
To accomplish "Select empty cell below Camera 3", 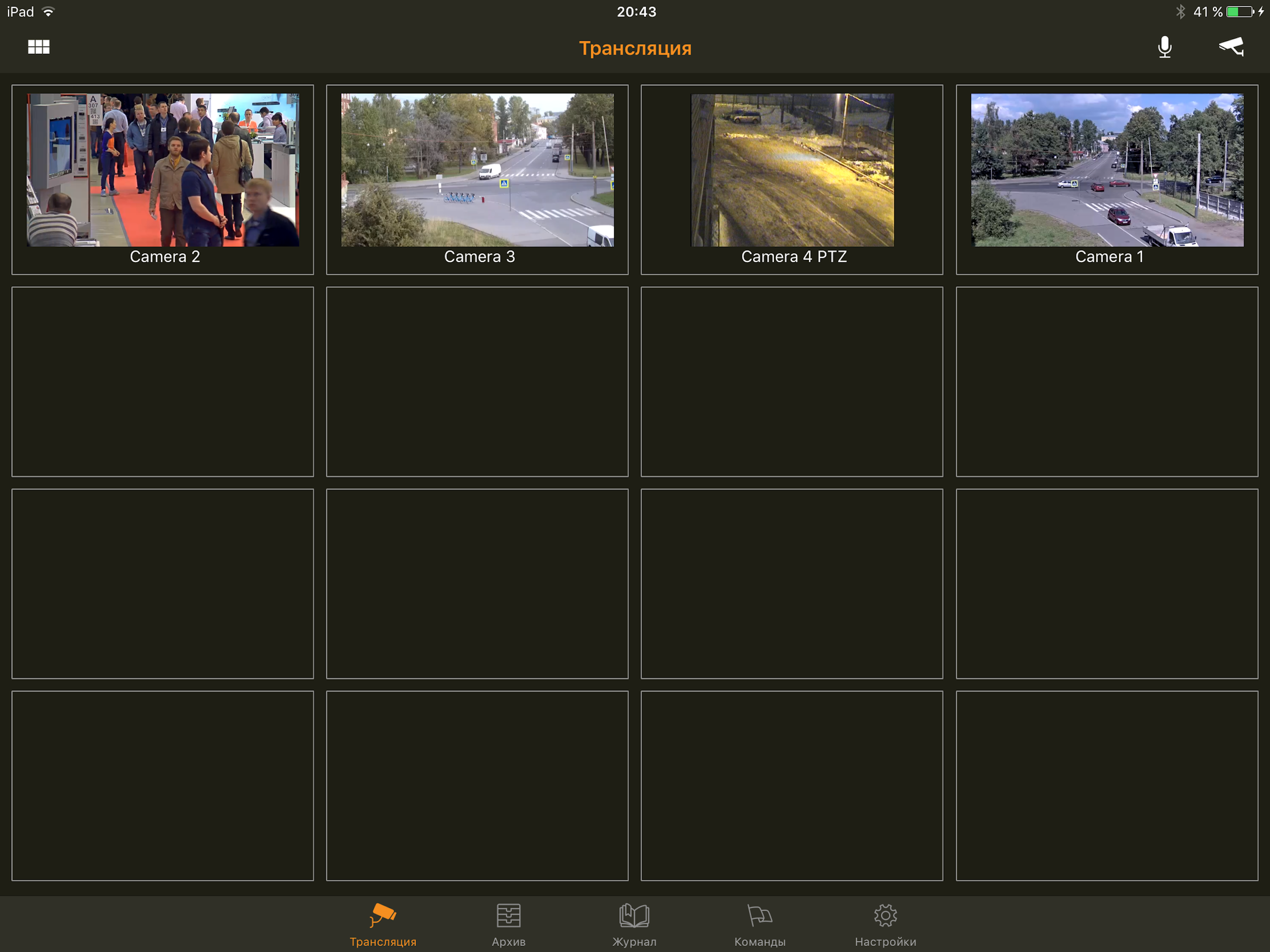I will pyautogui.click(x=477, y=382).
